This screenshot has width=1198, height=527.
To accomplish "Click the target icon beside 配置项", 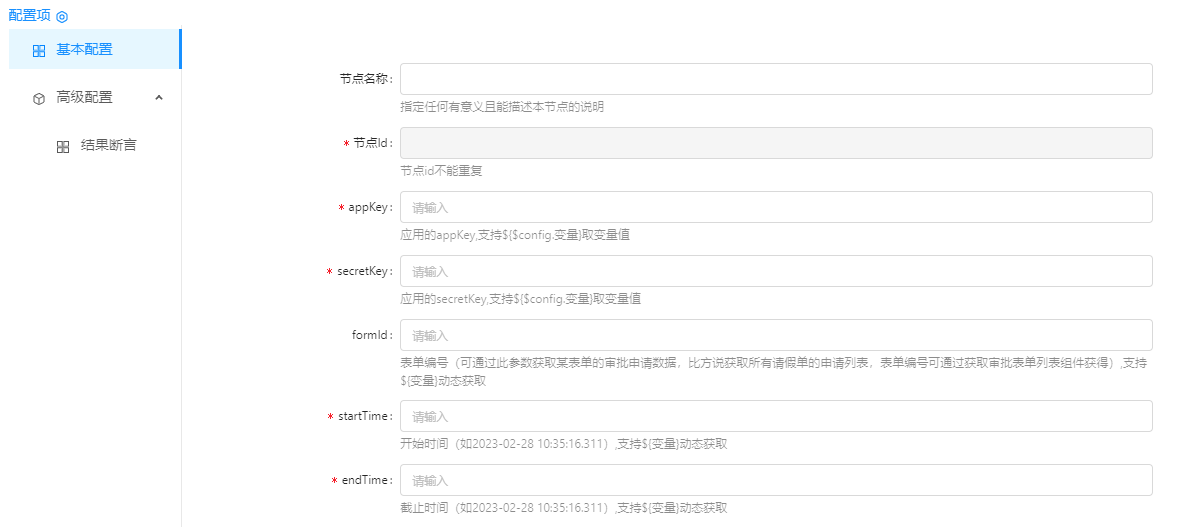I will (62, 17).
